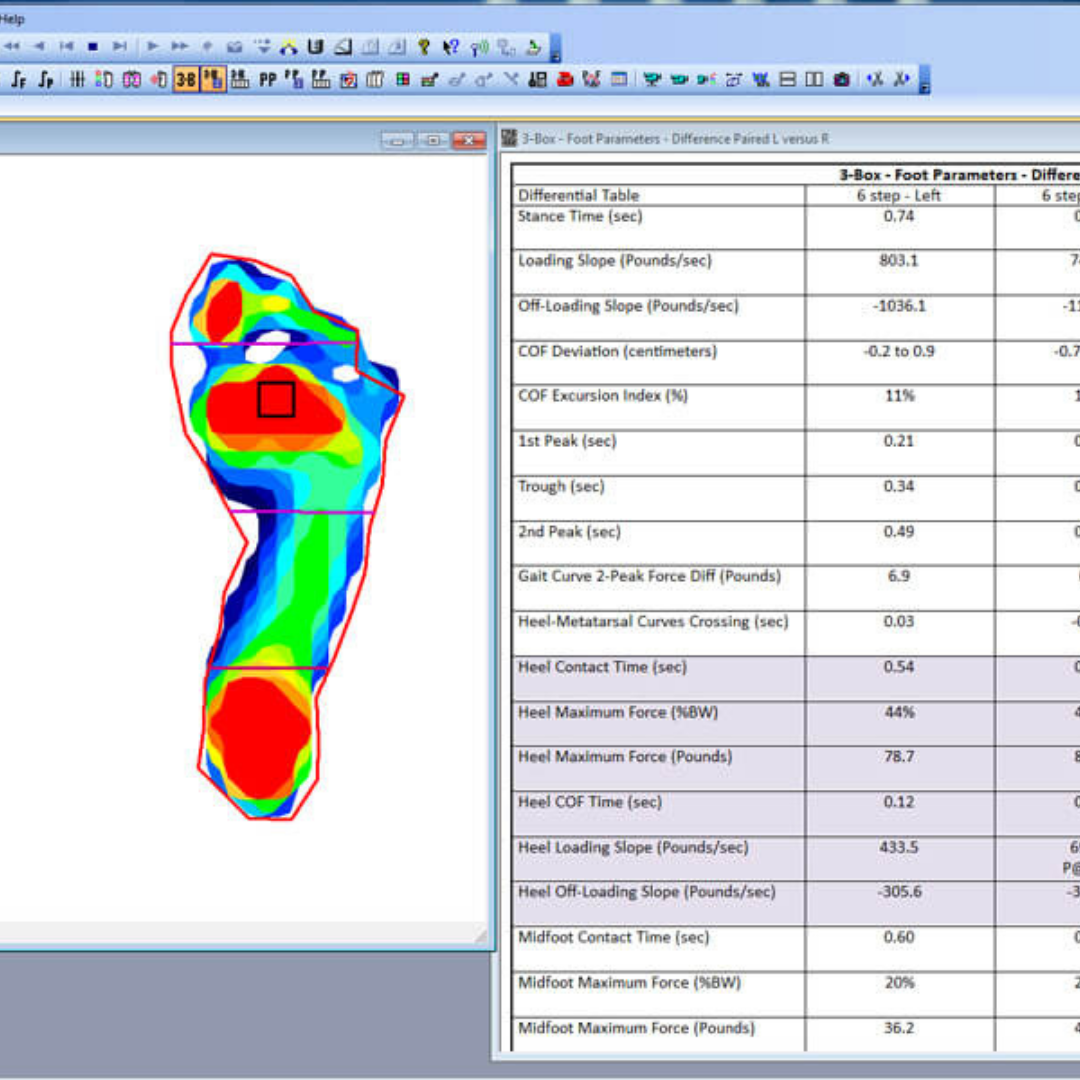Open the Help menu
Image resolution: width=1080 pixels, height=1080 pixels.
tap(12, 19)
